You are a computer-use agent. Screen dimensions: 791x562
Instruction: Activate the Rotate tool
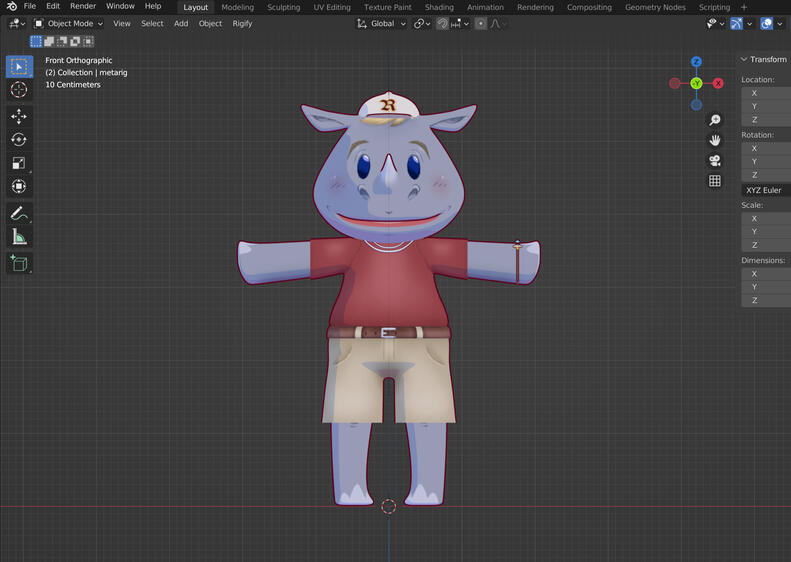pos(19,140)
